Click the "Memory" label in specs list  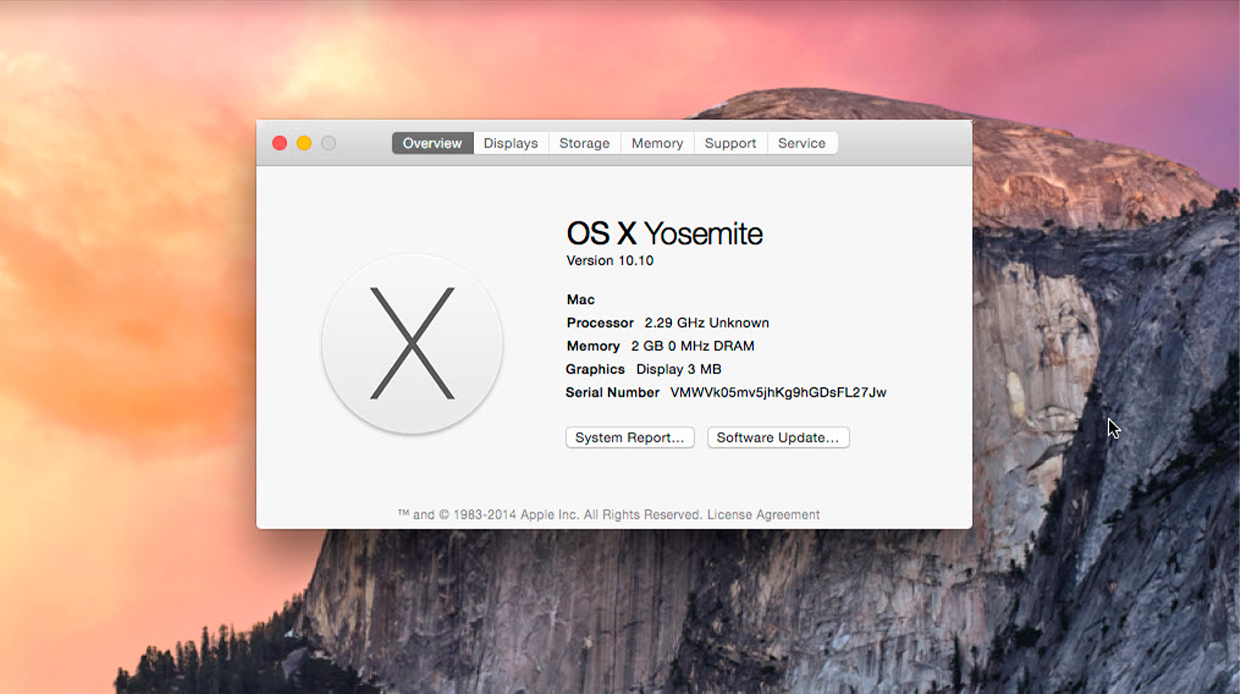pos(593,346)
